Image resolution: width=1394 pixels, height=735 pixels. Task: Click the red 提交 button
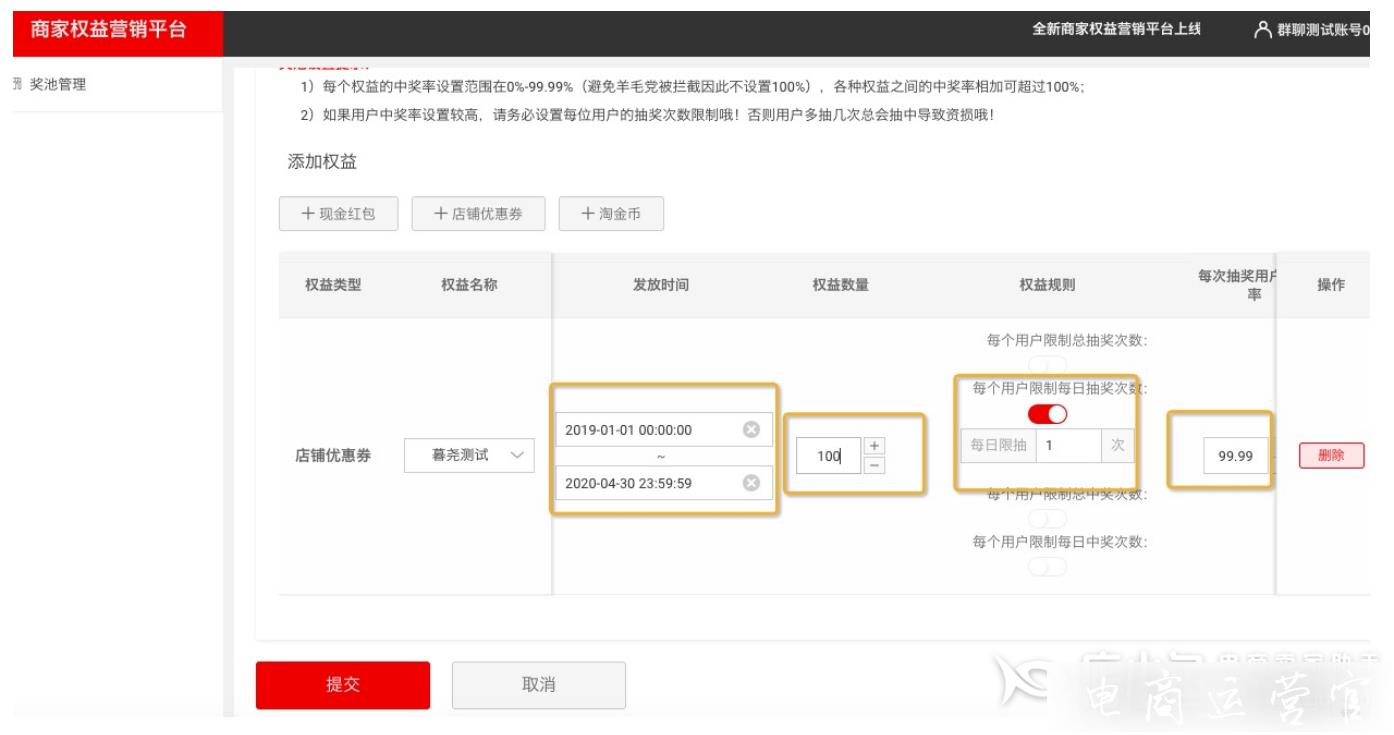point(343,685)
